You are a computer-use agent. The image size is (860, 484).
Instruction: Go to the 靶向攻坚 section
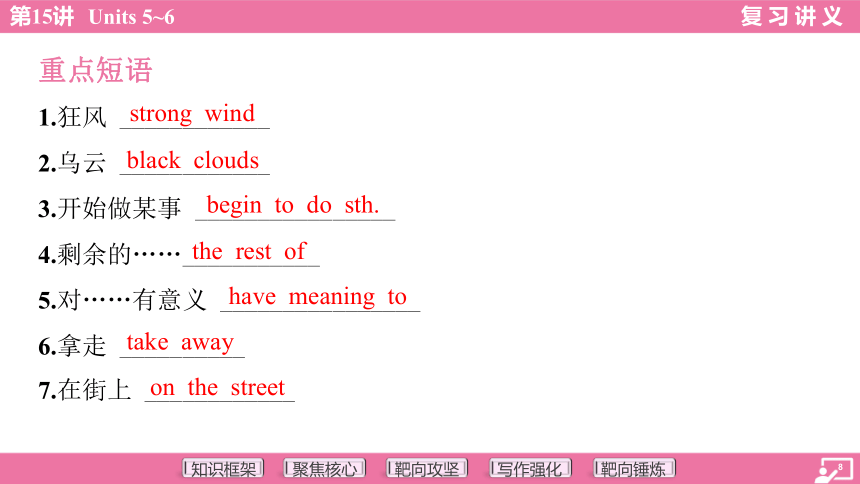427,469
